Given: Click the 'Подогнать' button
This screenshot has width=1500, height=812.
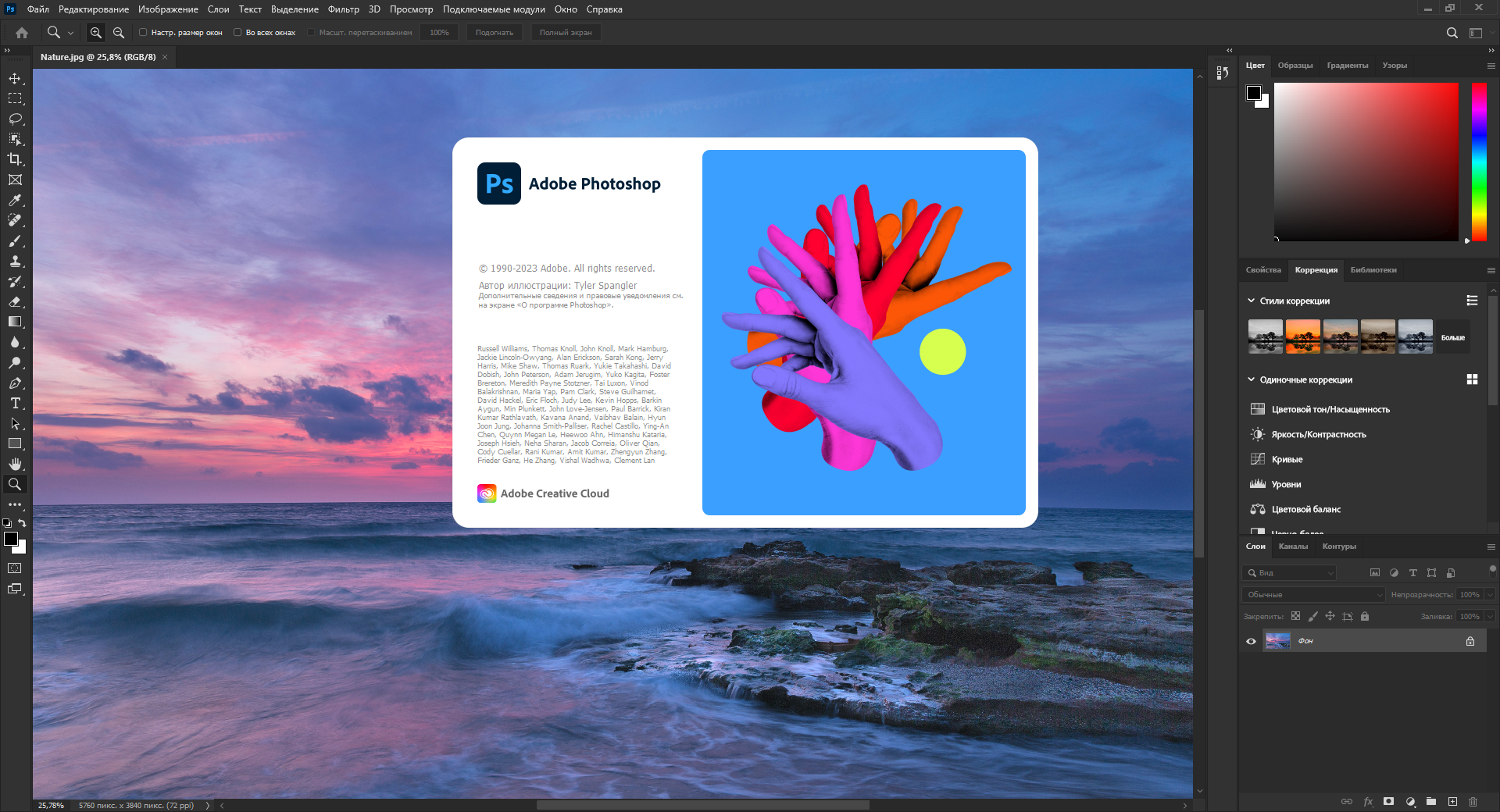Looking at the screenshot, I should (x=494, y=33).
